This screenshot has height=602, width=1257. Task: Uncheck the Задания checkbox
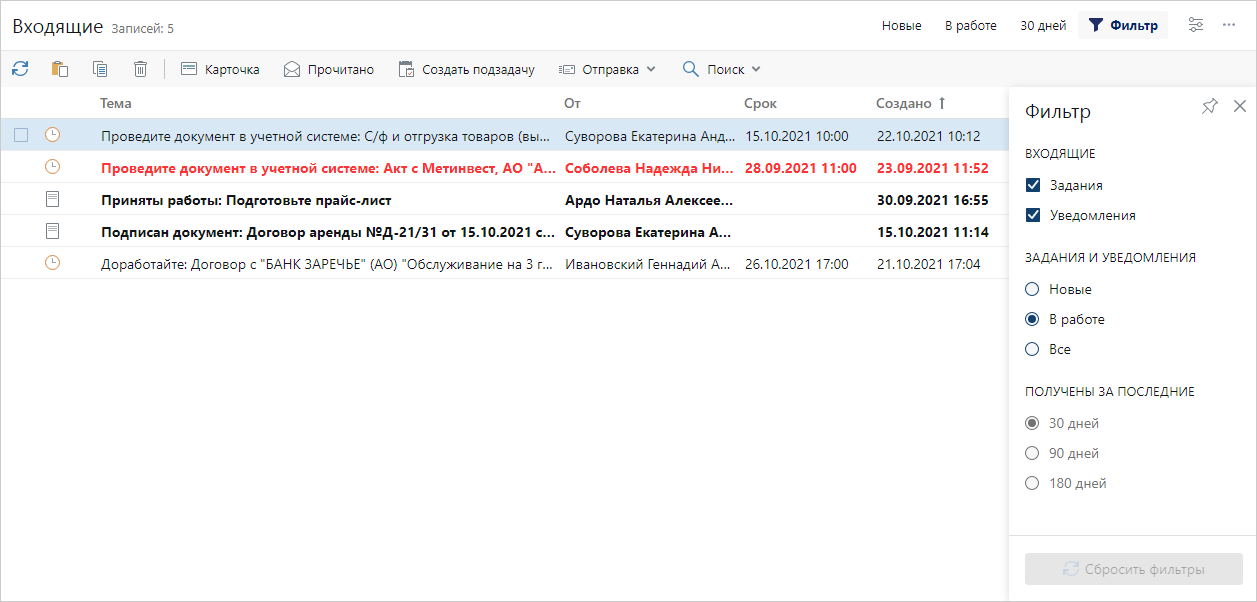tap(1033, 185)
